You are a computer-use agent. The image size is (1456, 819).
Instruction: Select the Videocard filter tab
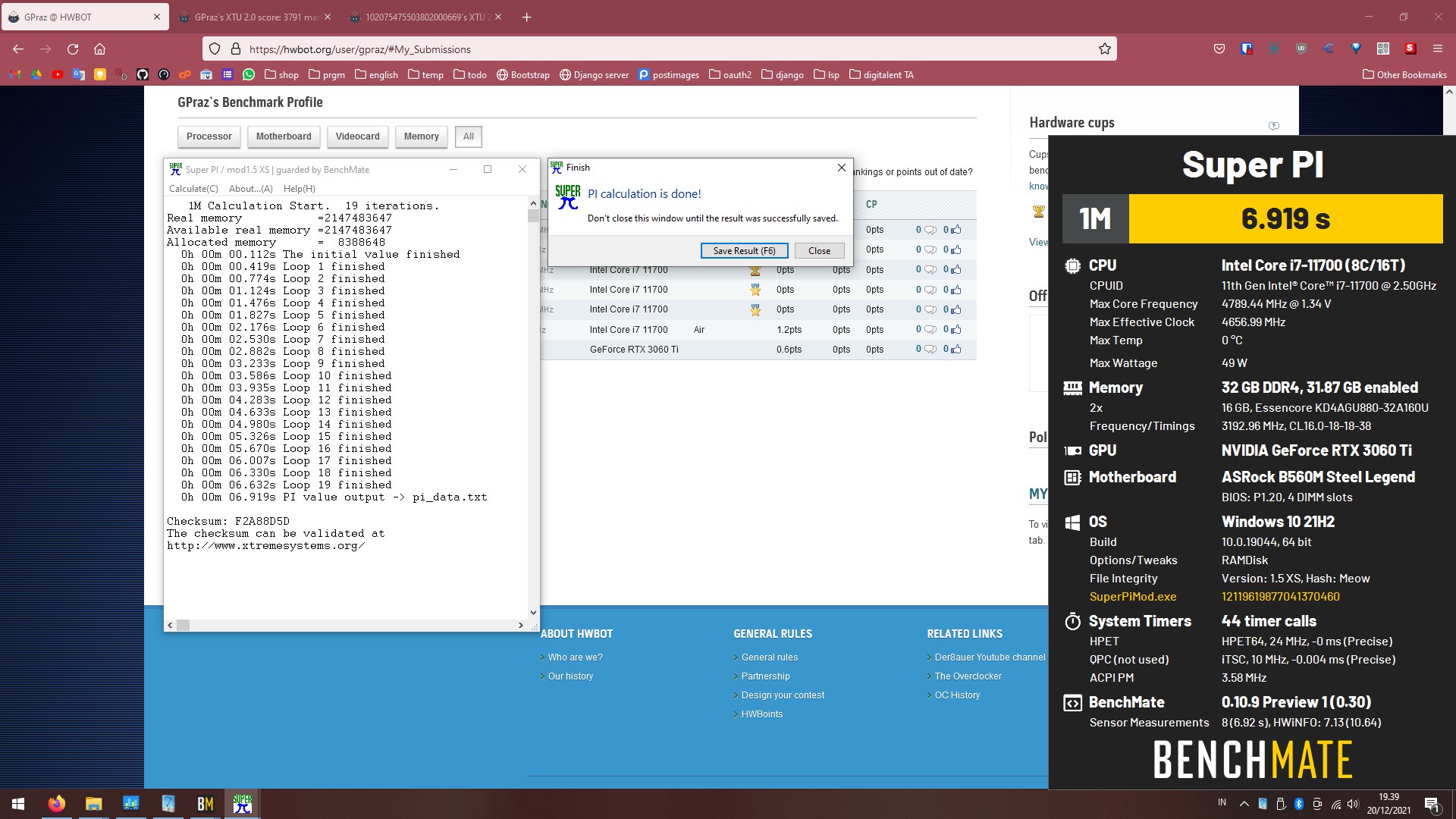pos(358,136)
